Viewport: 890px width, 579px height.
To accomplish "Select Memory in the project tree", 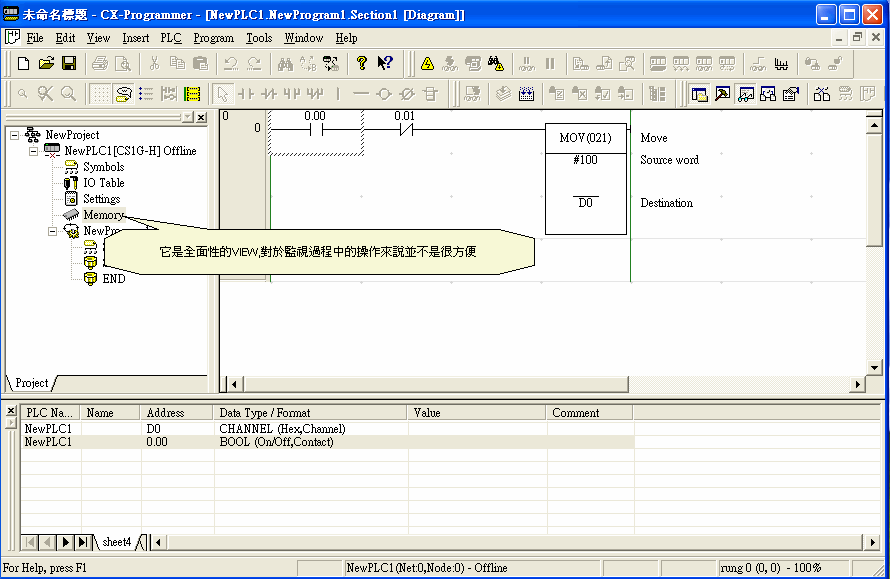I will coord(103,215).
